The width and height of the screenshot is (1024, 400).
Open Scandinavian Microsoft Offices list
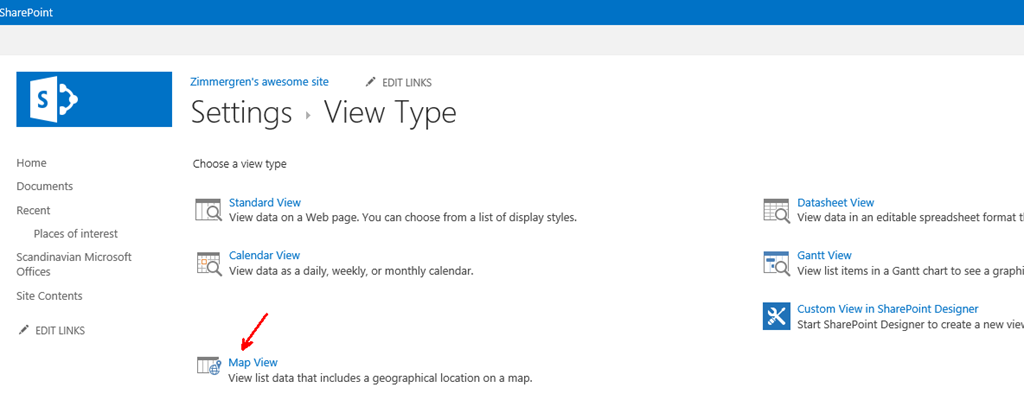coord(74,264)
